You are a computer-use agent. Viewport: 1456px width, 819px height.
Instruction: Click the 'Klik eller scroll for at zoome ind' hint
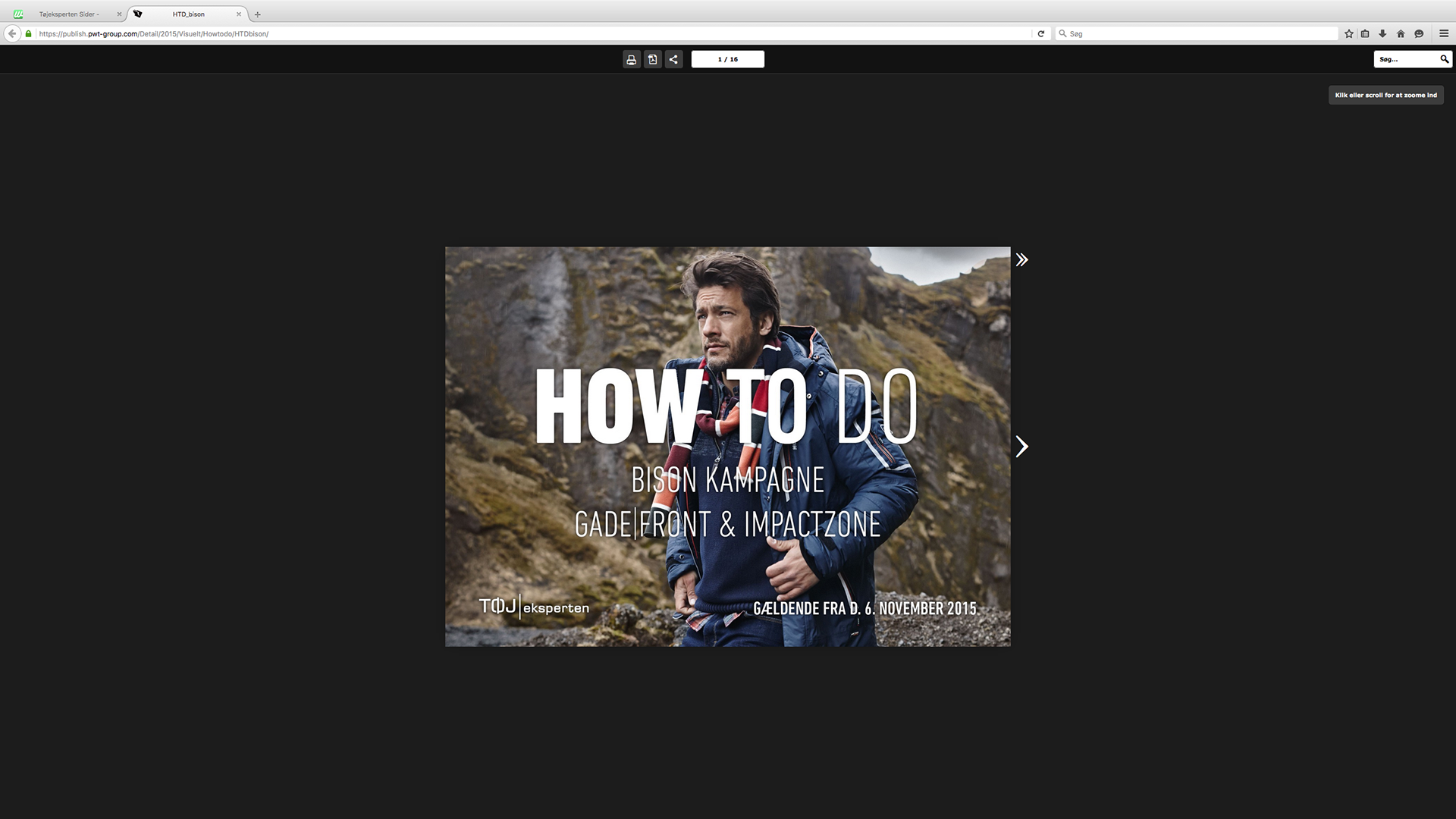pos(1385,95)
